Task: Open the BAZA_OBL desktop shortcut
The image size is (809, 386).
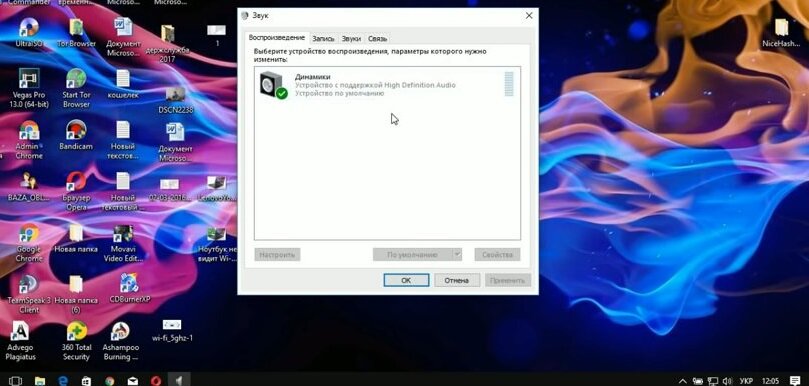Action: tap(29, 187)
